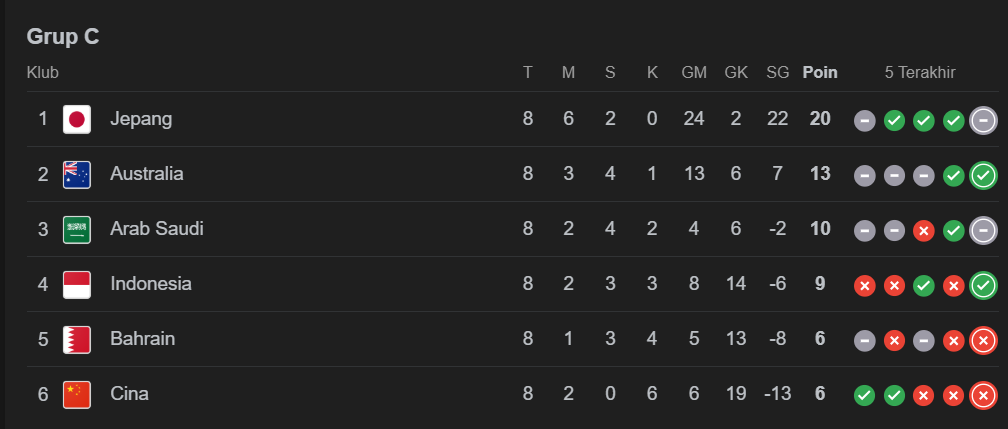Click Australia's latest circled win result icon
The width and height of the screenshot is (1008, 429).
[984, 175]
